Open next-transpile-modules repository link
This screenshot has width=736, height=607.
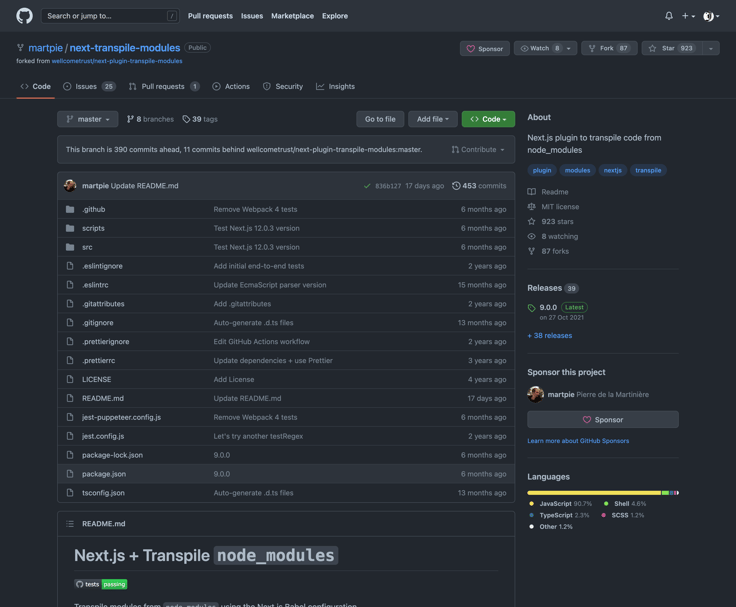125,48
